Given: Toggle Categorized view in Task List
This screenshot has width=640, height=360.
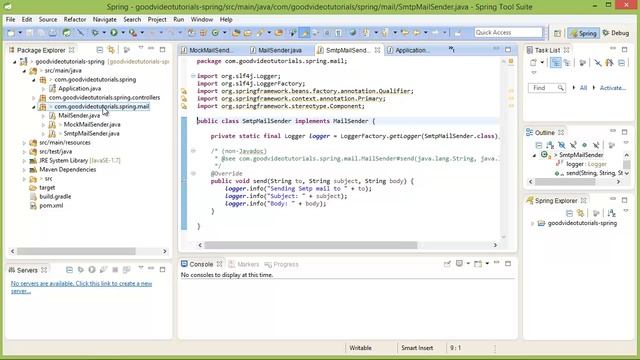Looking at the screenshot, I should pos(556,63).
